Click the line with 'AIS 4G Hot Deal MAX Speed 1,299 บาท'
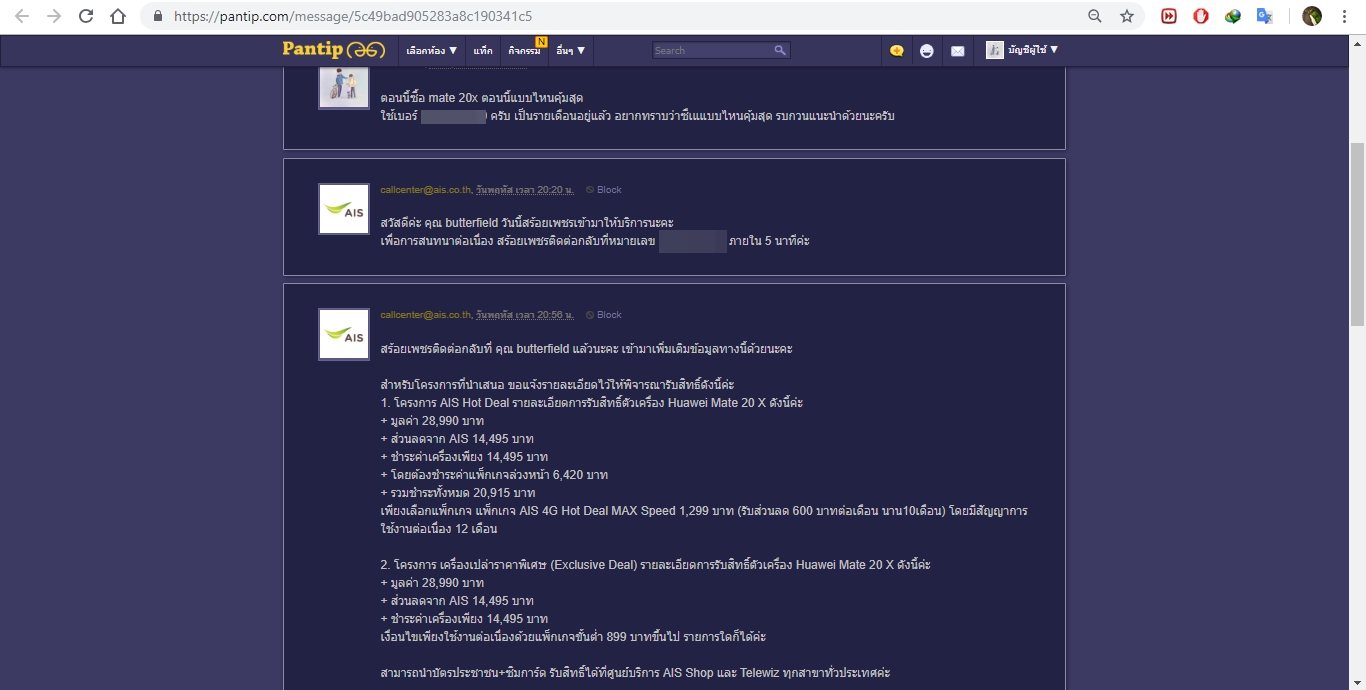The width and height of the screenshot is (1366, 690). tap(704, 511)
